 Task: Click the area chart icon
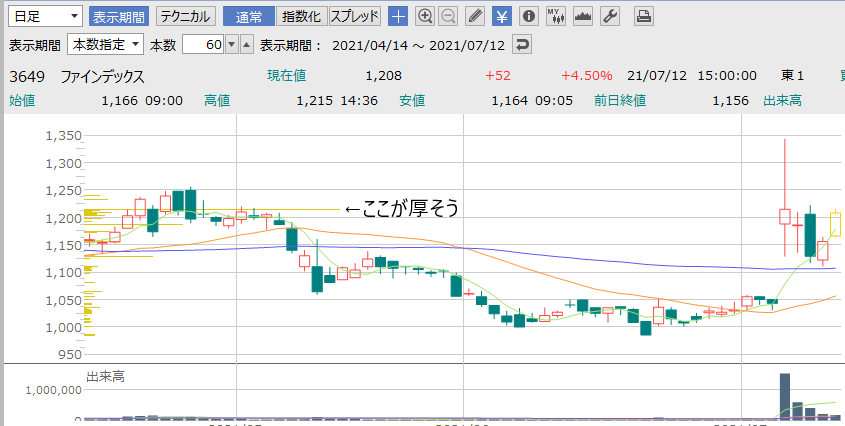[583, 16]
